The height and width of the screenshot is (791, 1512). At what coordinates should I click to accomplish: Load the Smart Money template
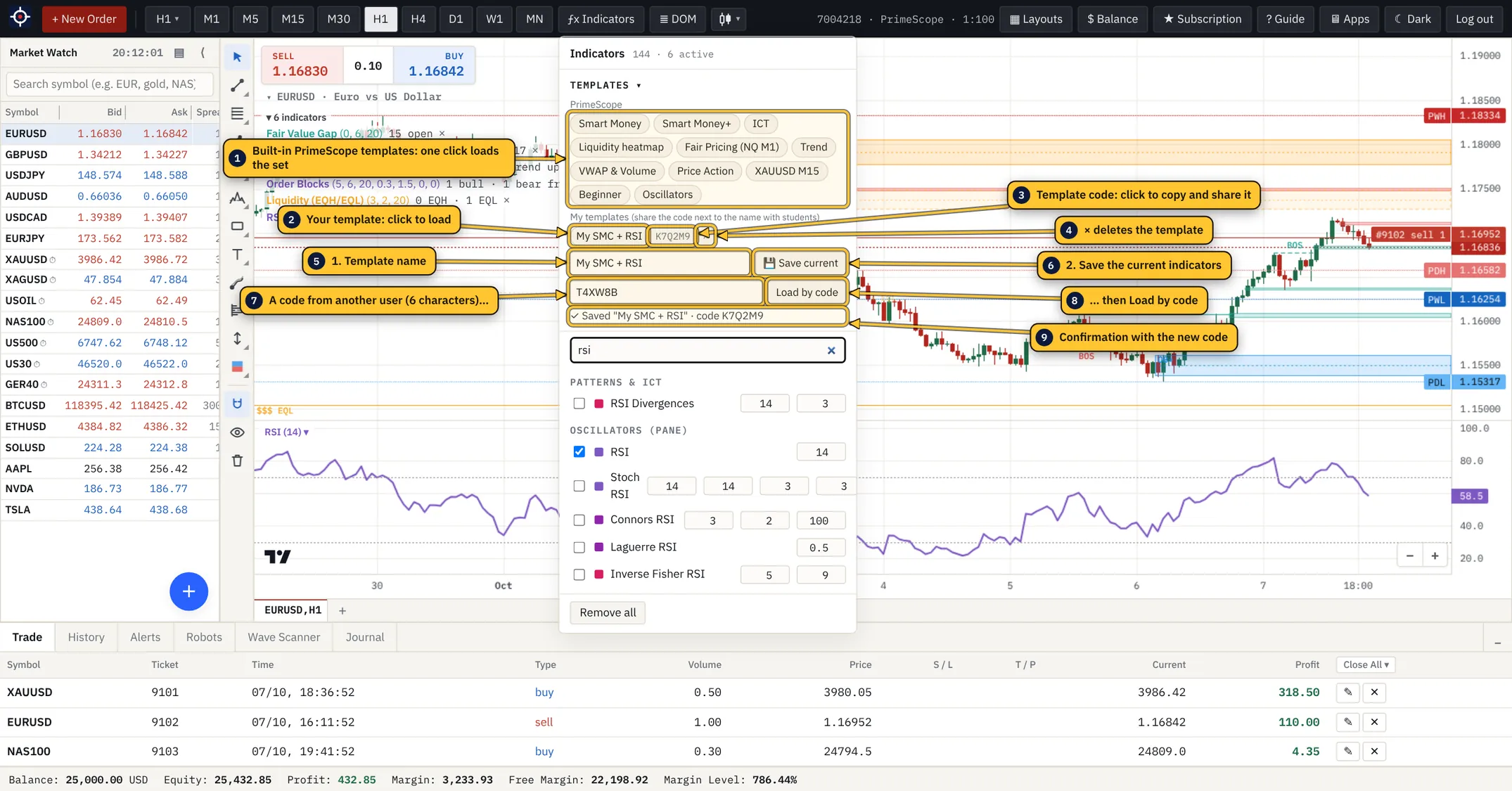(x=610, y=124)
